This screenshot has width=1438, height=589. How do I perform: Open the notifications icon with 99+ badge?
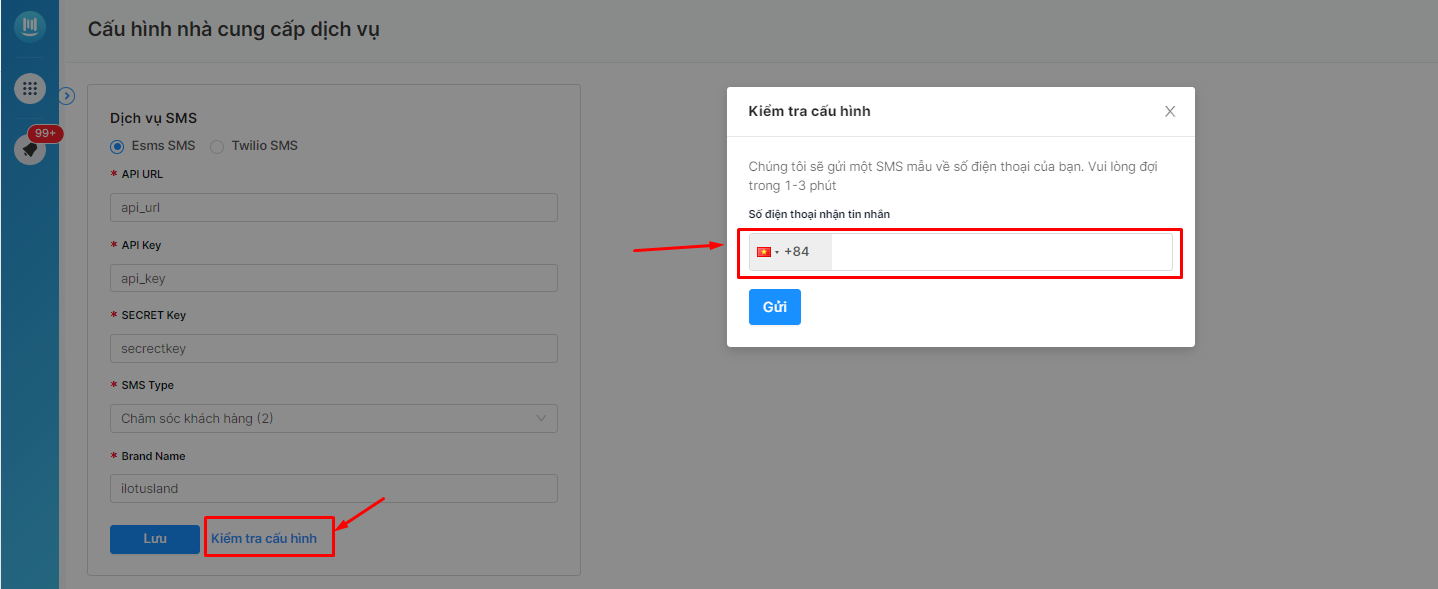click(x=30, y=149)
